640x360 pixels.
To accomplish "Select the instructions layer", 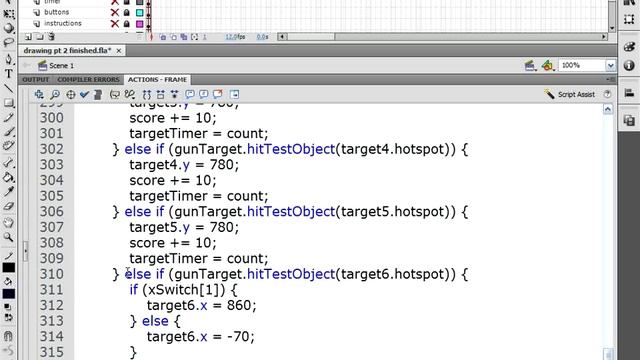I will click(63, 23).
